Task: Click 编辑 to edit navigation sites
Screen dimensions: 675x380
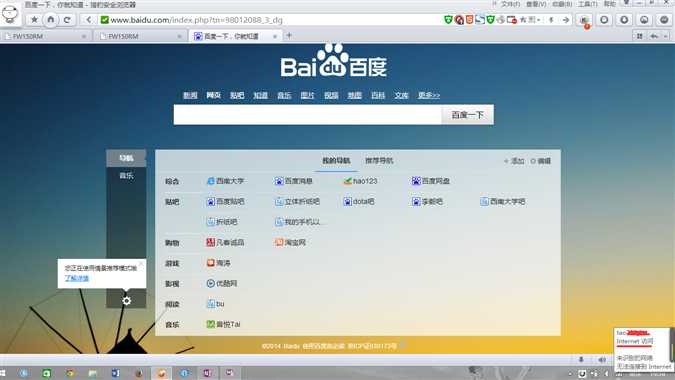Action: (541, 161)
